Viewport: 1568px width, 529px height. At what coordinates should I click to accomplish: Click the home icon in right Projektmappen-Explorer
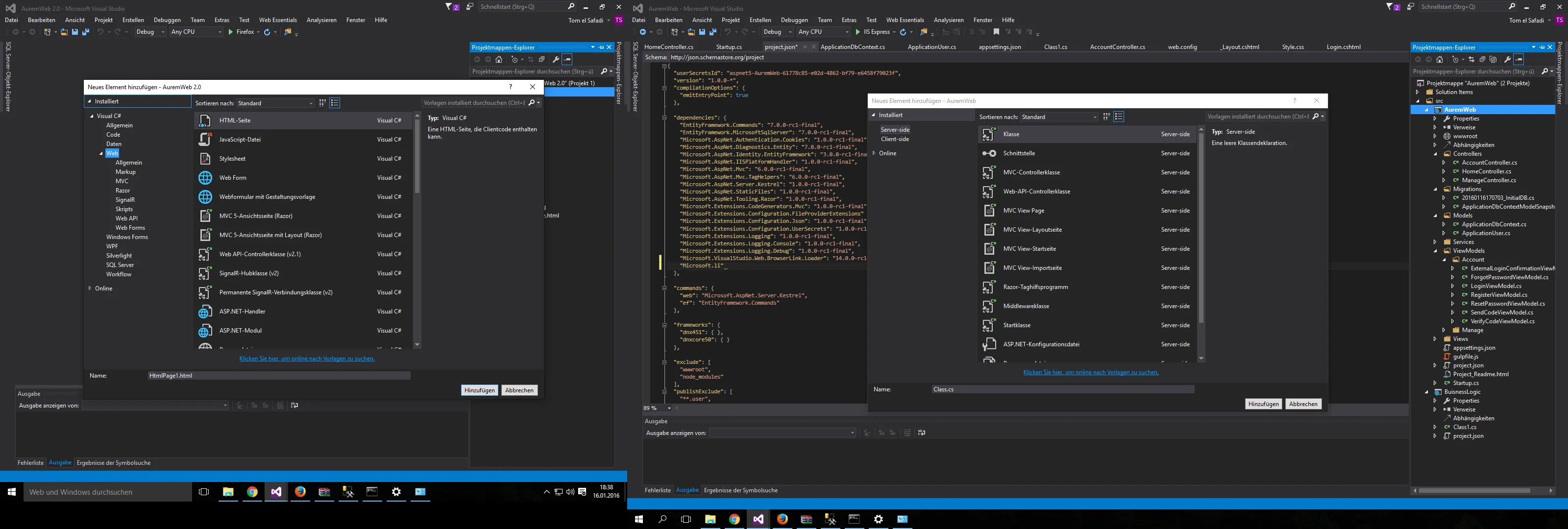1440,60
